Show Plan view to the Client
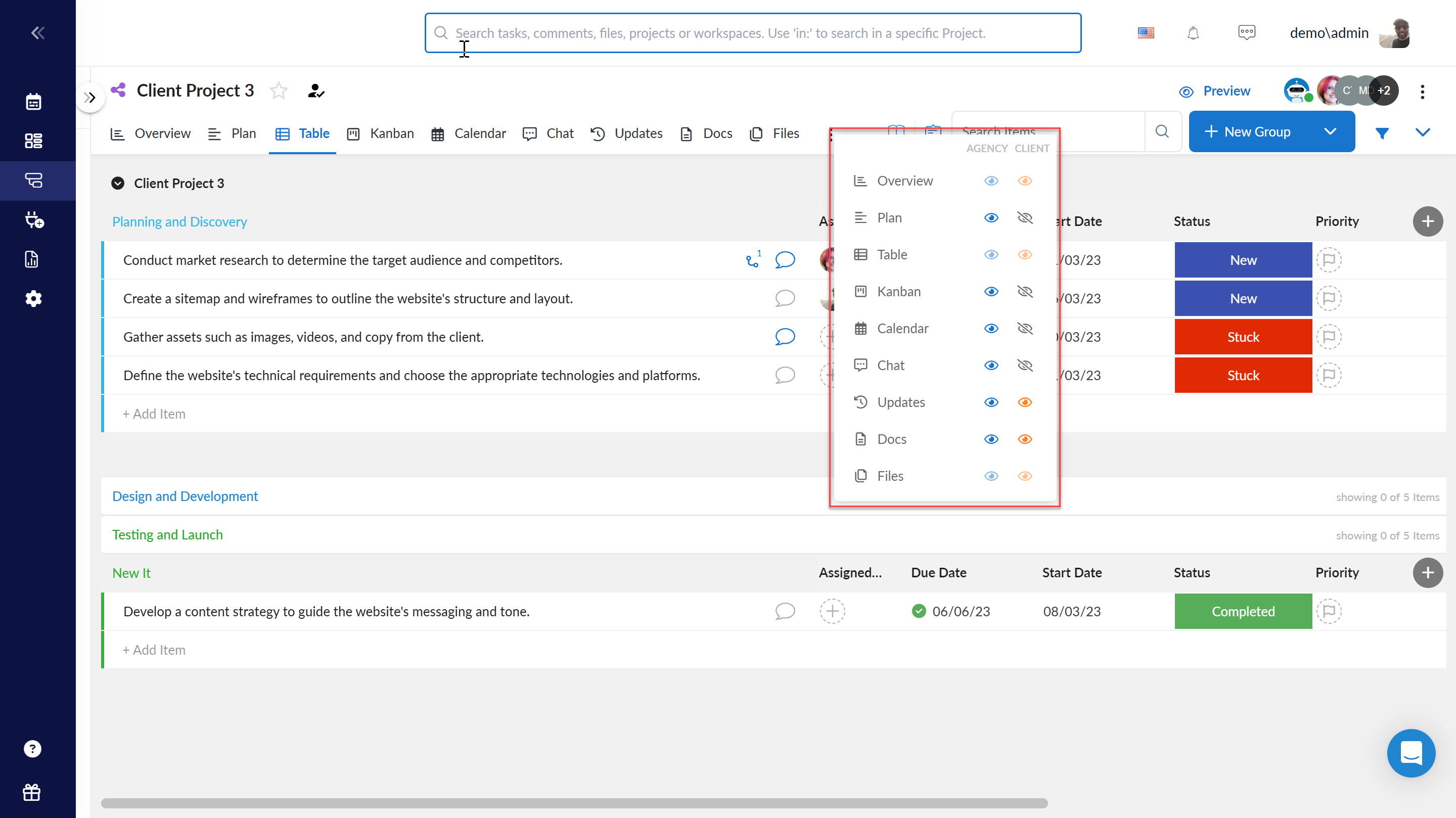The height and width of the screenshot is (818, 1456). click(x=1025, y=217)
